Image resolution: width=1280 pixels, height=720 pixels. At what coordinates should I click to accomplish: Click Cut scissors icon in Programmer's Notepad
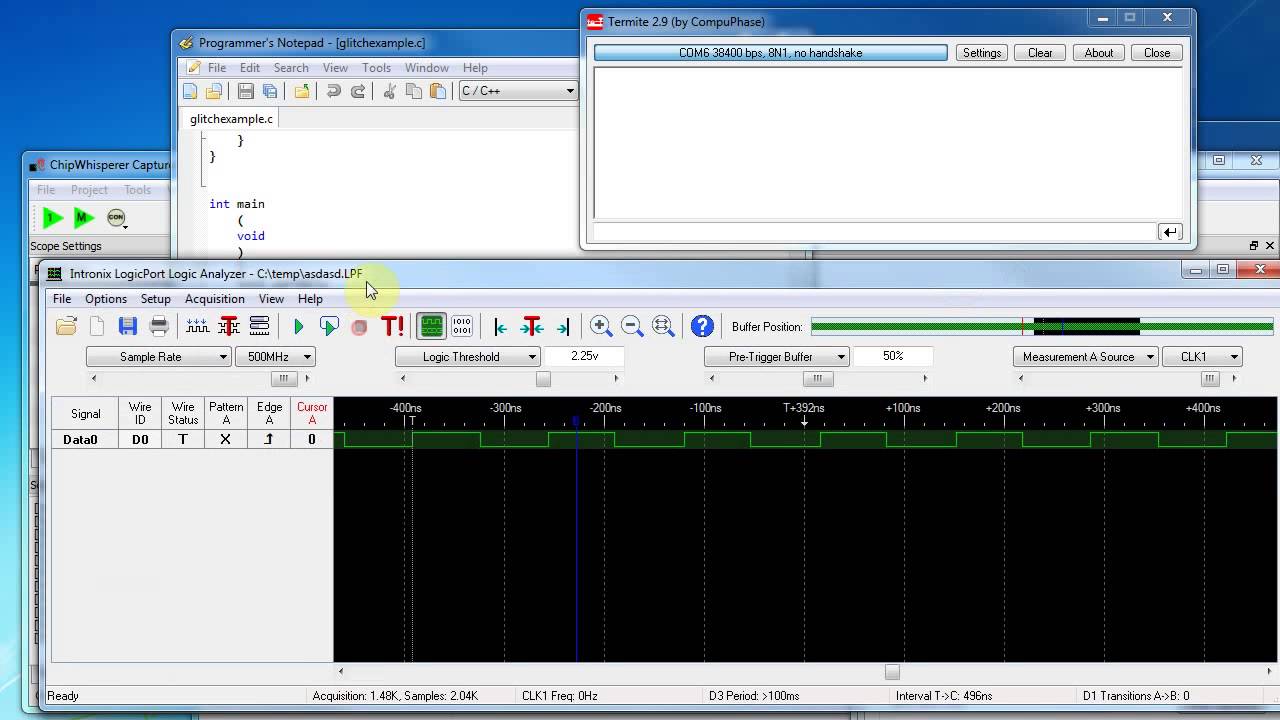coord(389,91)
